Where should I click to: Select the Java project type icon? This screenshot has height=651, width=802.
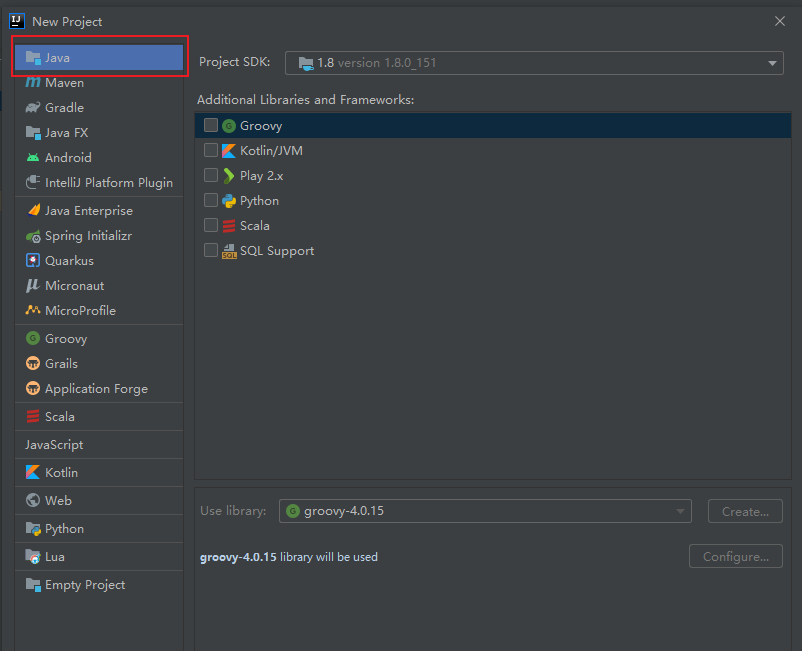pyautogui.click(x=33, y=58)
